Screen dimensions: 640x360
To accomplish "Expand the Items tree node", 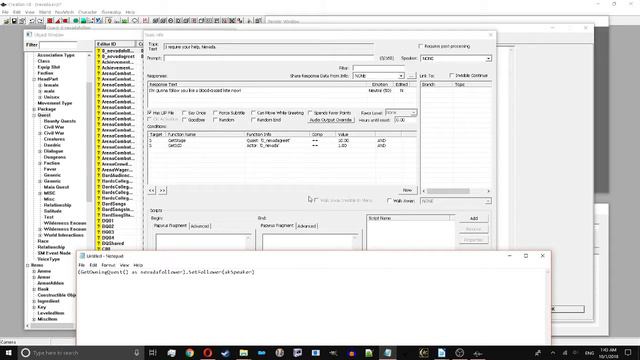I will [28, 265].
